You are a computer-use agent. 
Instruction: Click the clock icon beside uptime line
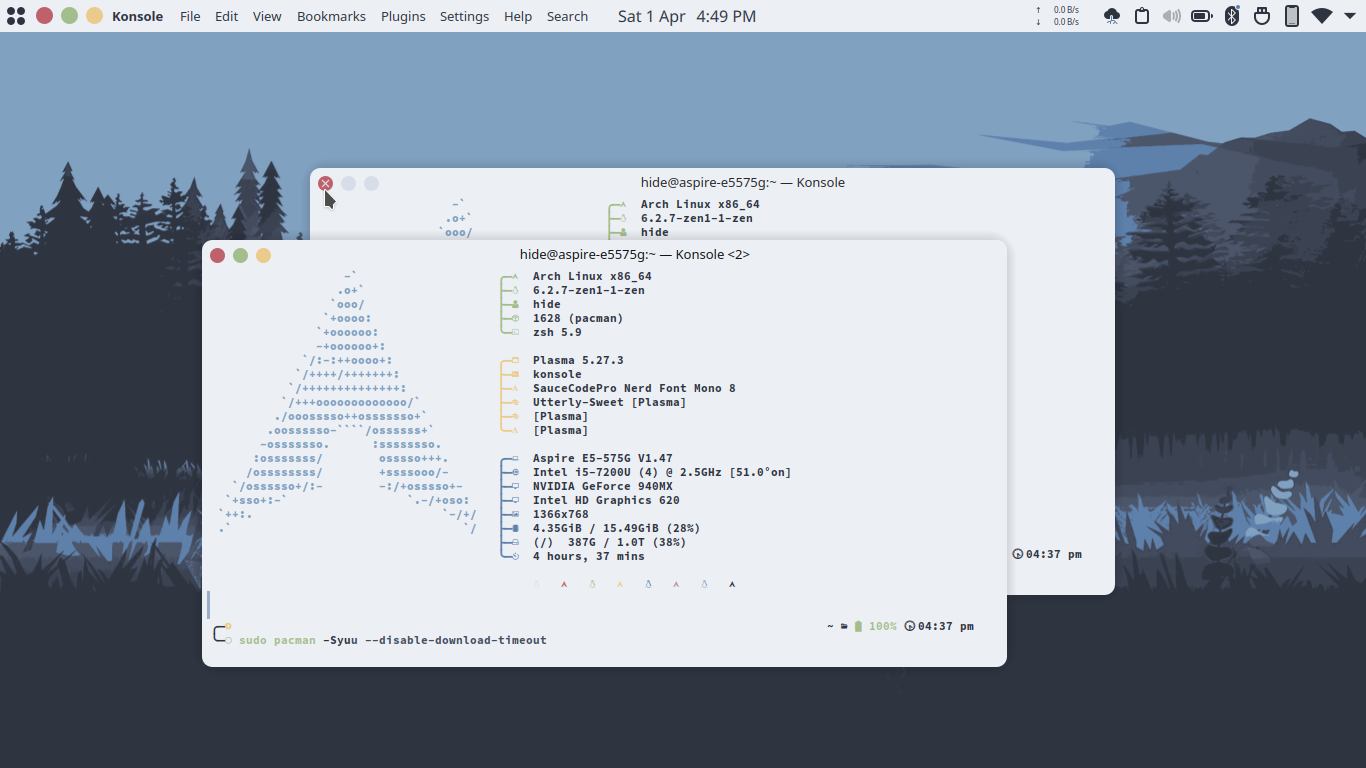click(x=515, y=556)
